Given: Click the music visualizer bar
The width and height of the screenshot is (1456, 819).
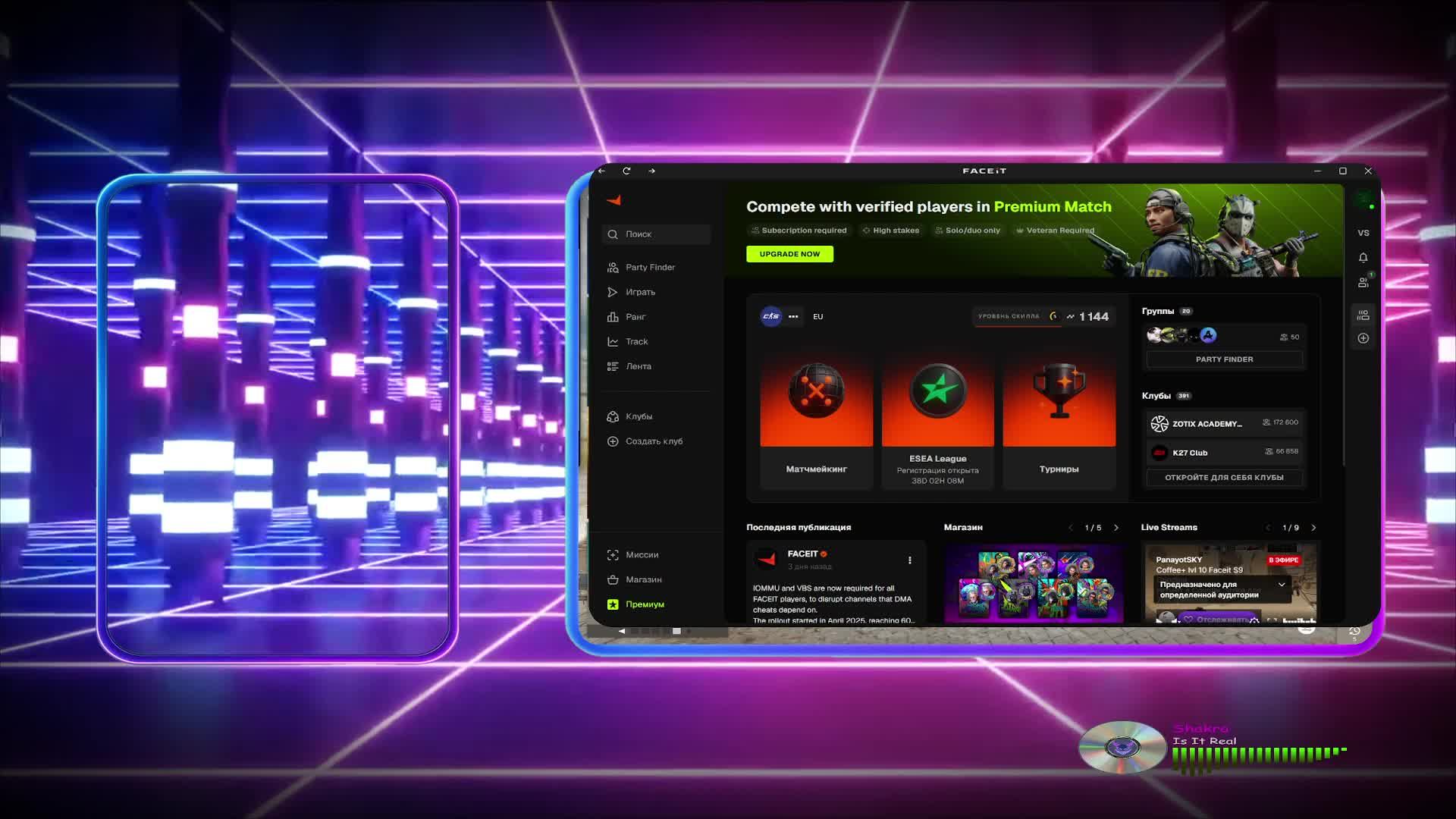Looking at the screenshot, I should [x=1259, y=760].
